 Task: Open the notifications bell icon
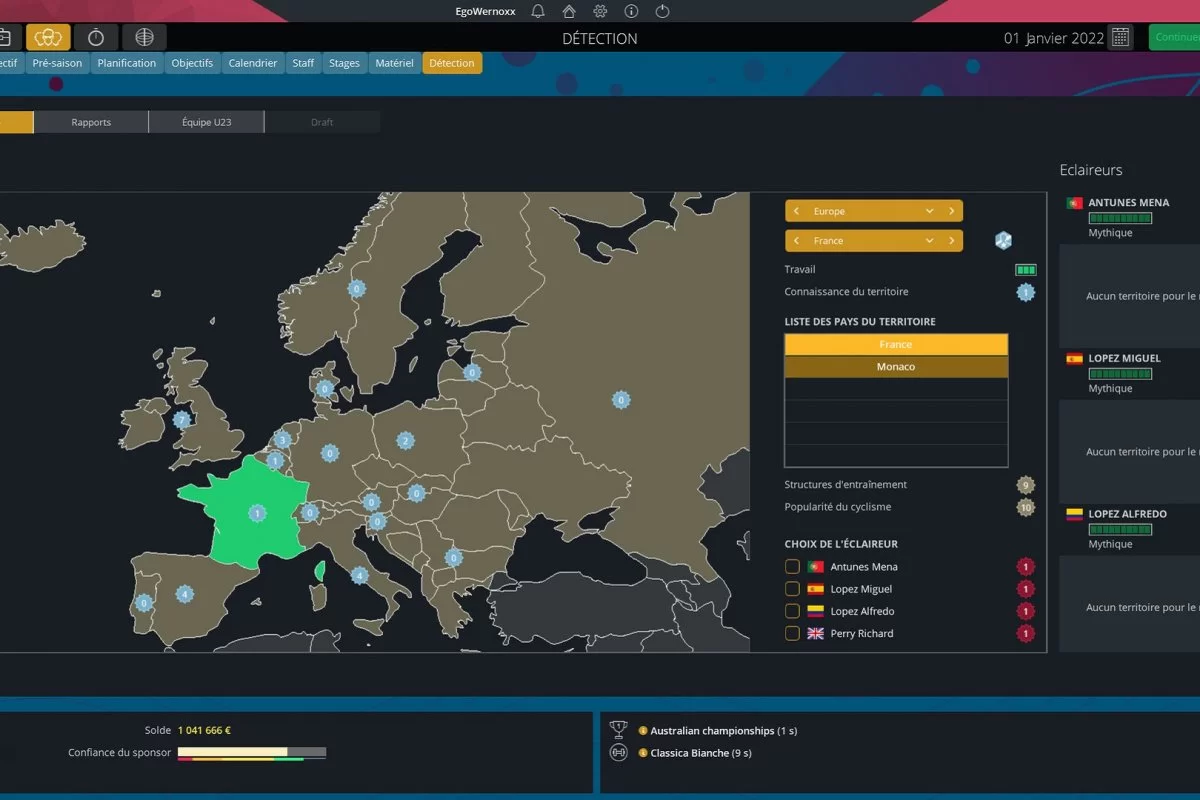coord(538,12)
